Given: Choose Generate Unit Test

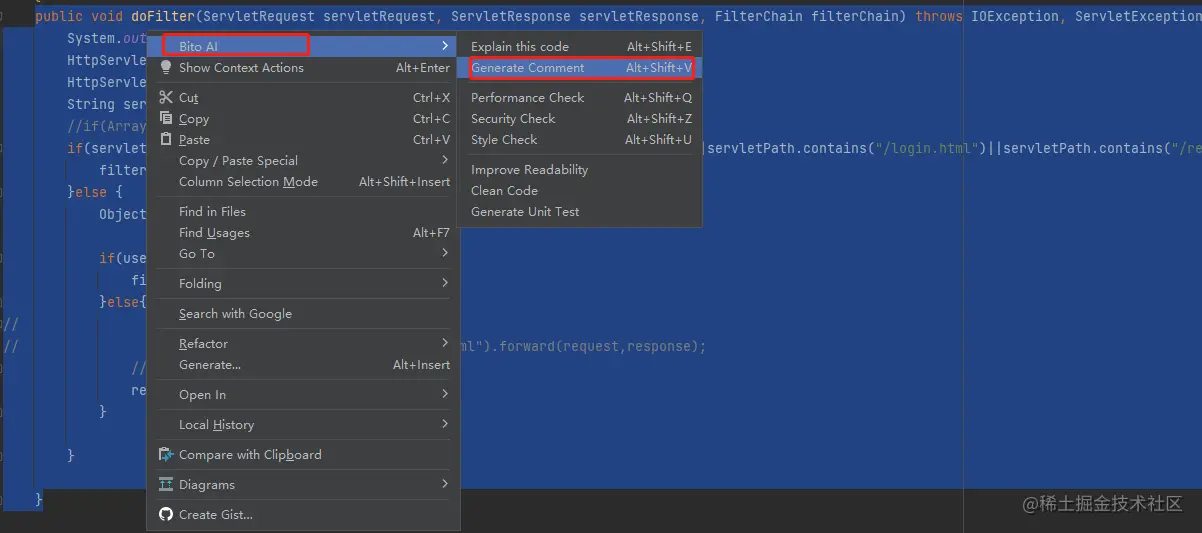Looking at the screenshot, I should [580, 211].
